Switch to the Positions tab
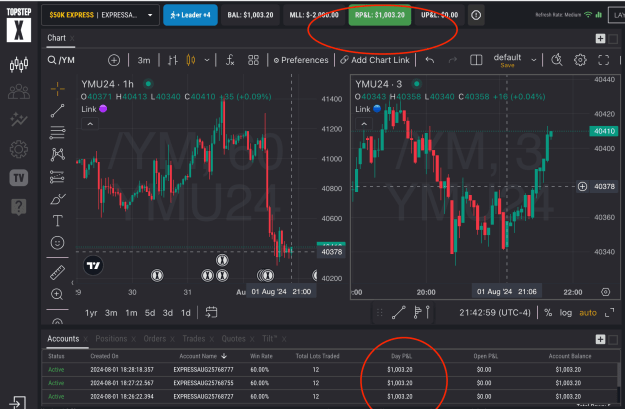The image size is (625, 409). [111, 339]
